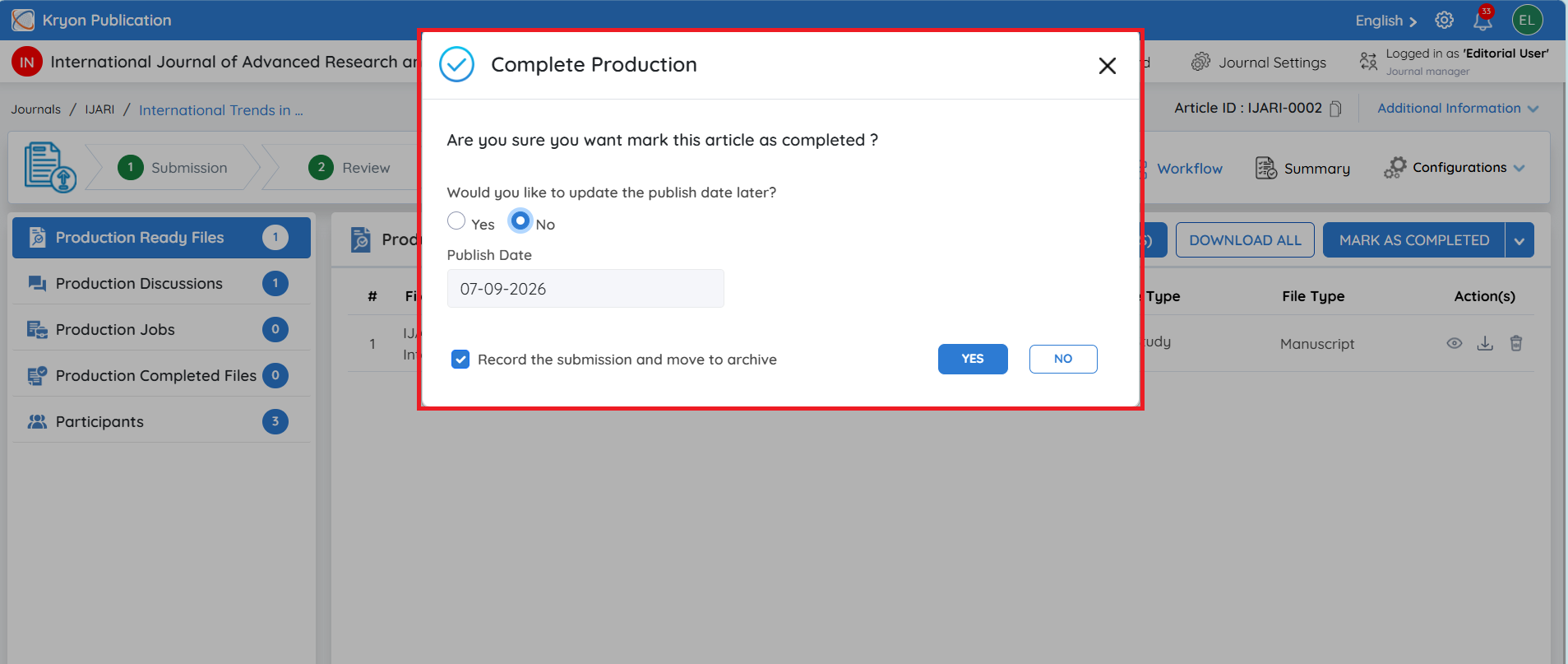
Task: Click the Participants people icon
Action: pos(37,421)
